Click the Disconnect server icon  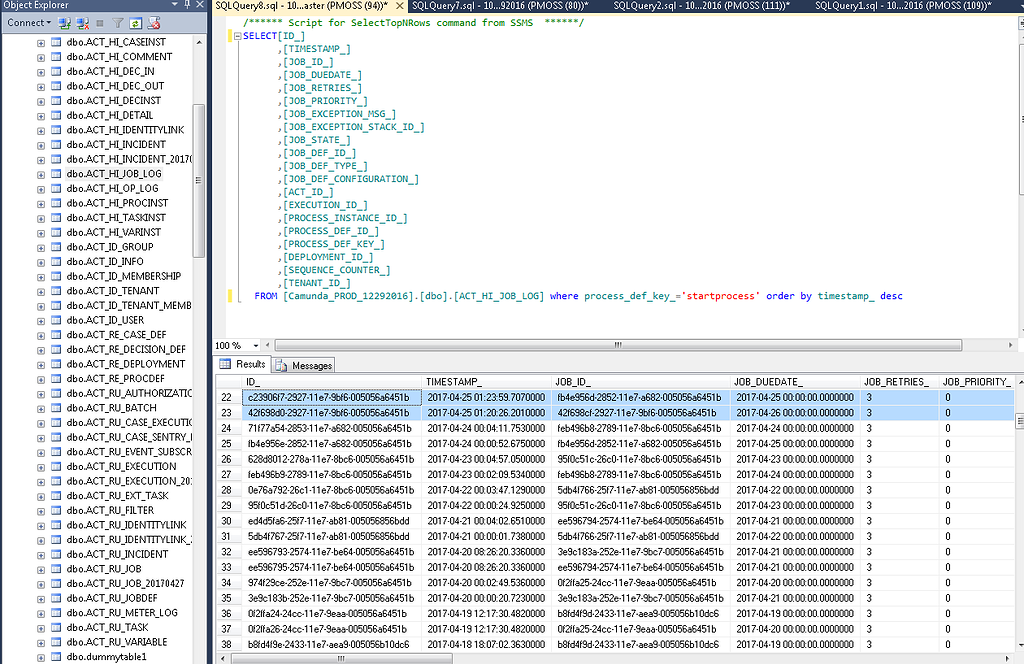(82, 23)
